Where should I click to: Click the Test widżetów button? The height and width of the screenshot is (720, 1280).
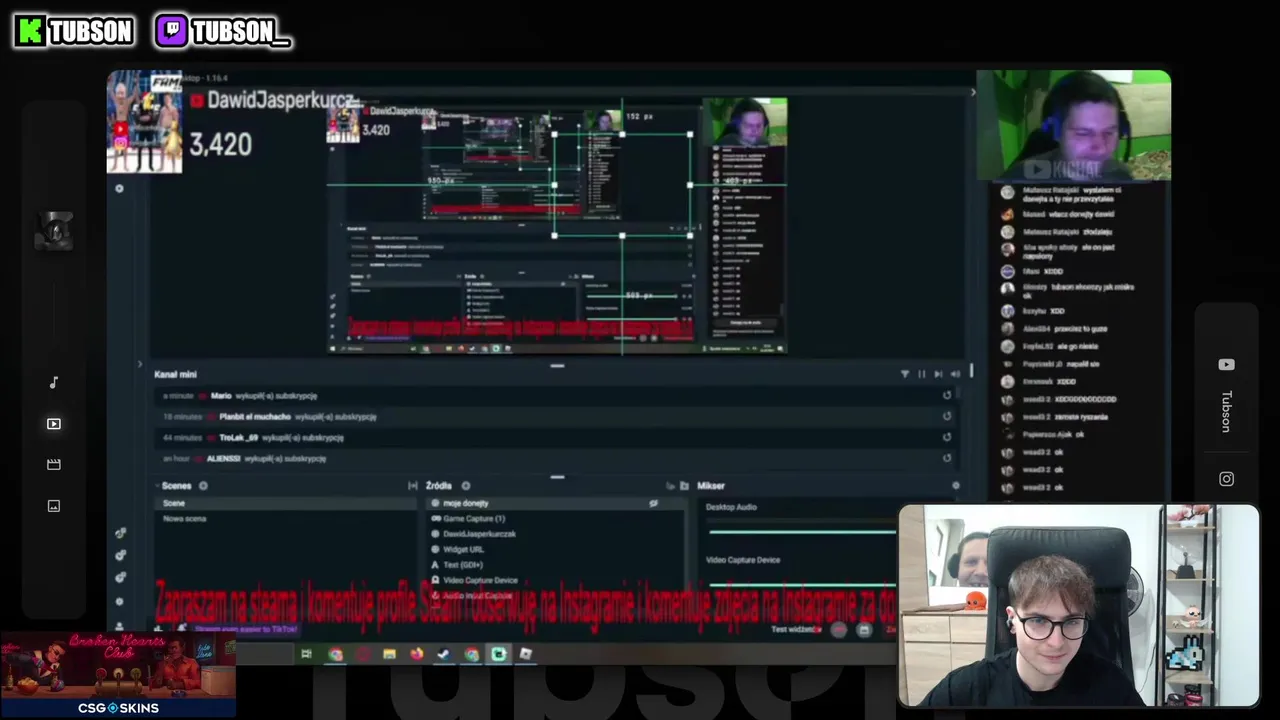click(x=796, y=629)
